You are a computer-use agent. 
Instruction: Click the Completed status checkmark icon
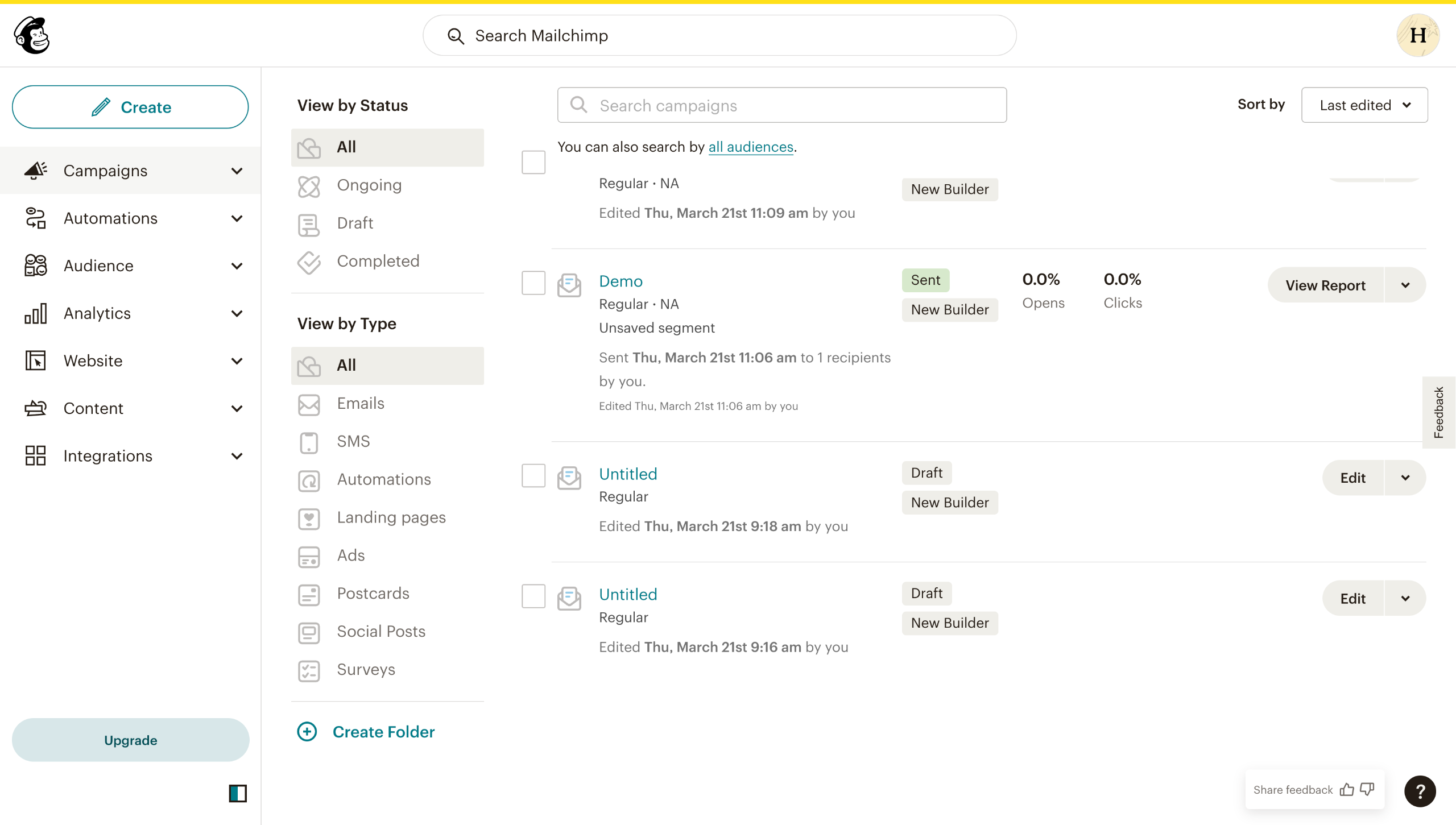pos(309,262)
